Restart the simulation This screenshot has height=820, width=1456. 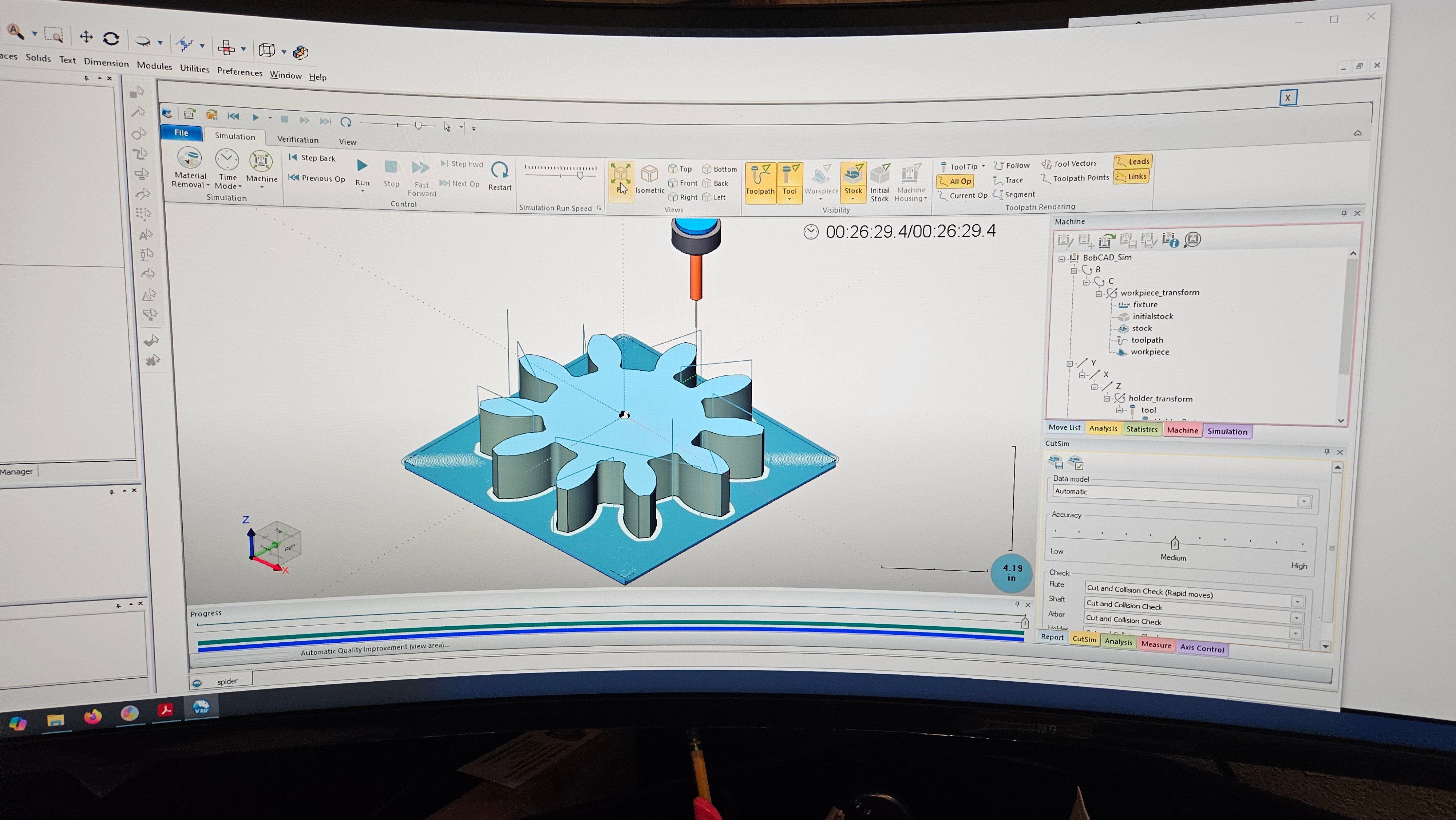coord(500,176)
